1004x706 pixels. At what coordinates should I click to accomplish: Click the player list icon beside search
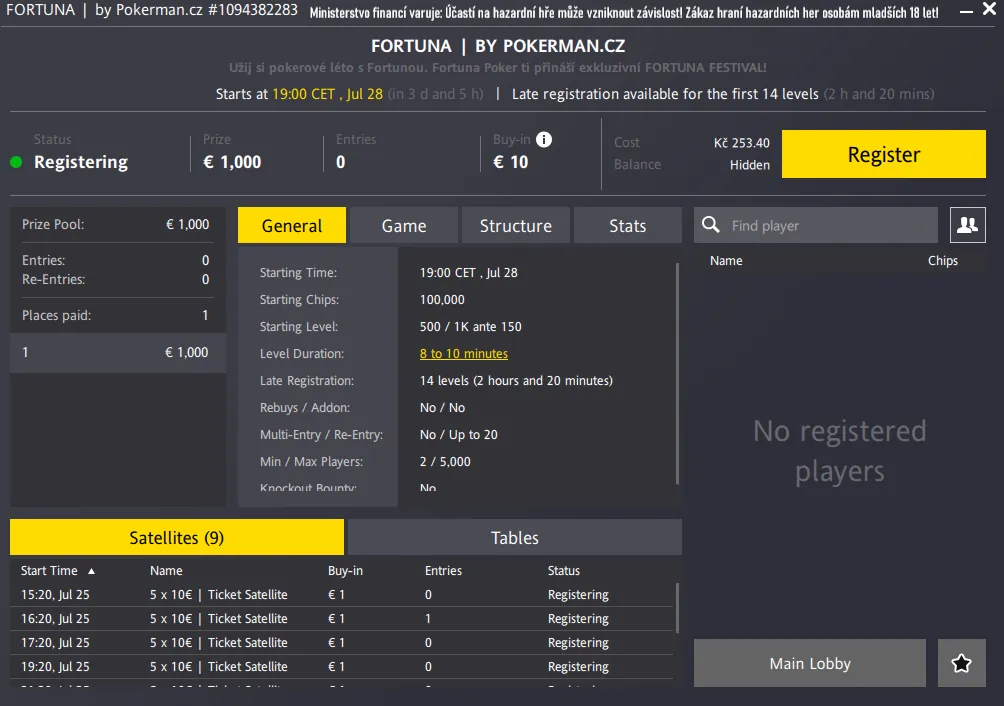click(968, 225)
